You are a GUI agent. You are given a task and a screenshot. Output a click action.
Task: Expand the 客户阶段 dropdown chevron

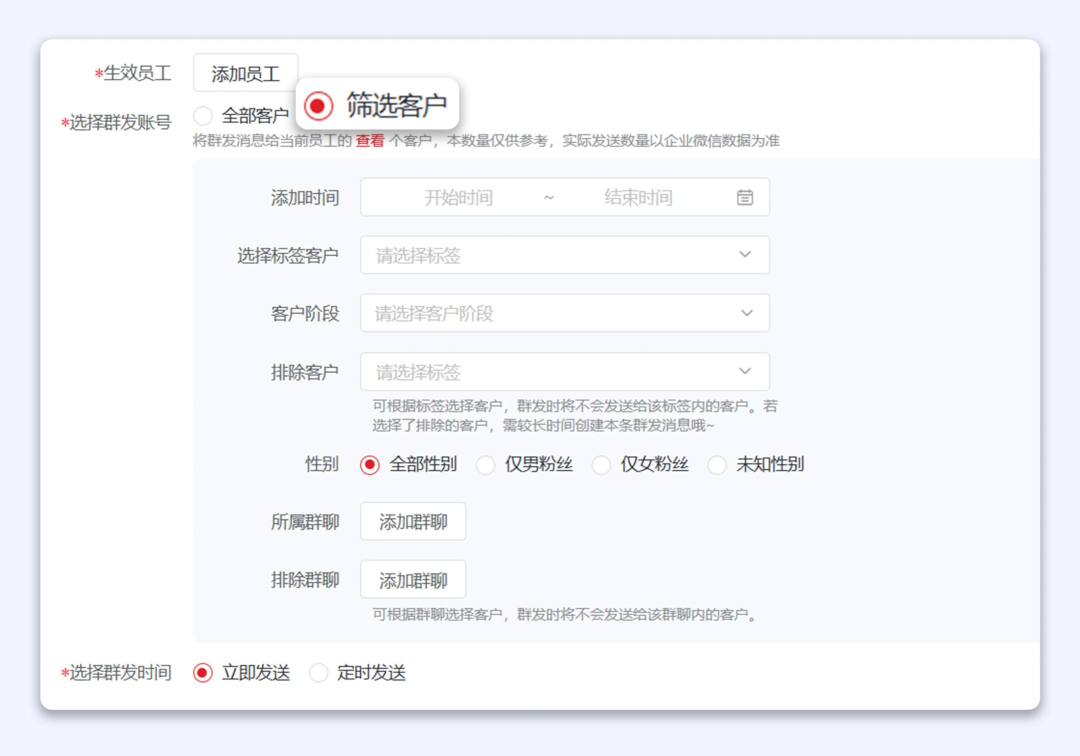pos(744,313)
